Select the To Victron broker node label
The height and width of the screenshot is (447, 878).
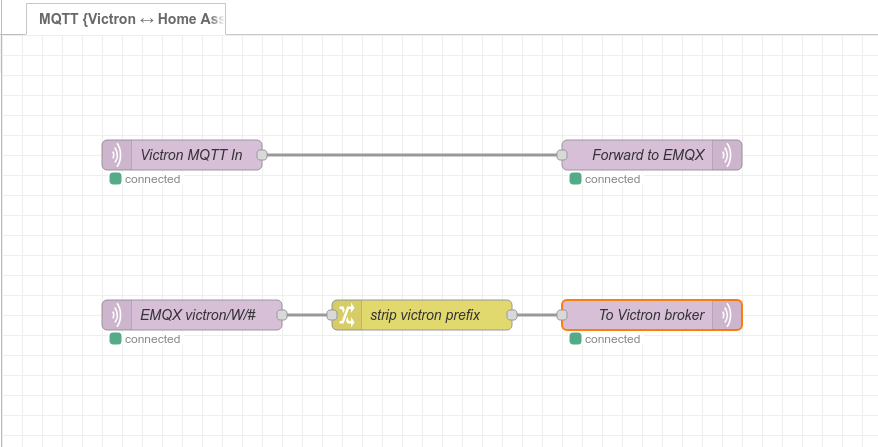(651, 315)
